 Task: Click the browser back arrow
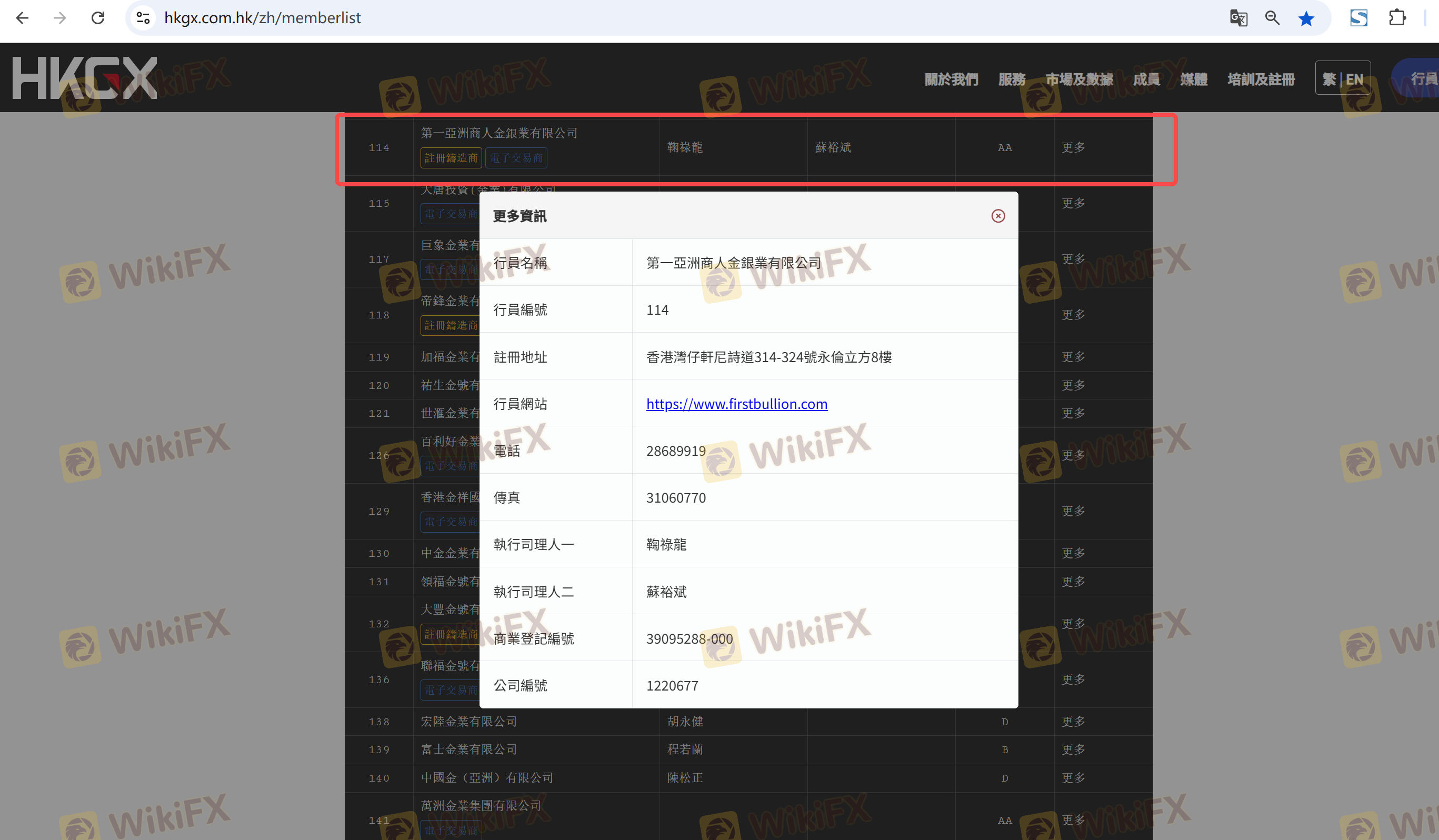click(x=22, y=18)
